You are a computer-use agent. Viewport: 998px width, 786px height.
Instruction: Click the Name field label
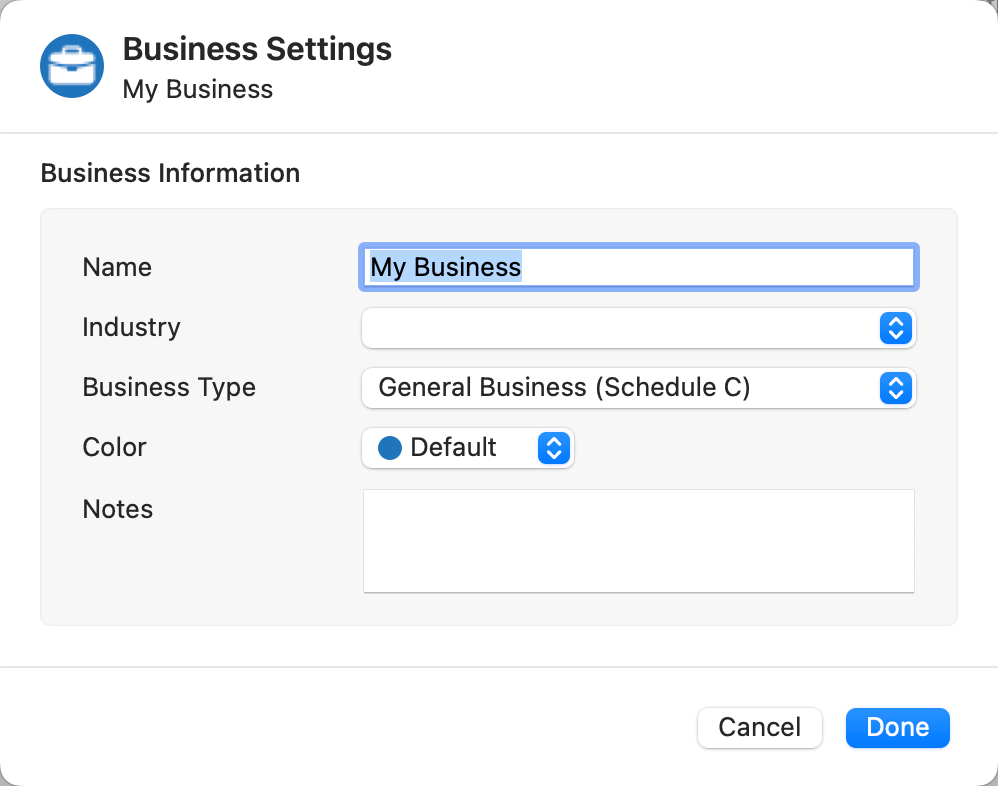click(x=117, y=267)
